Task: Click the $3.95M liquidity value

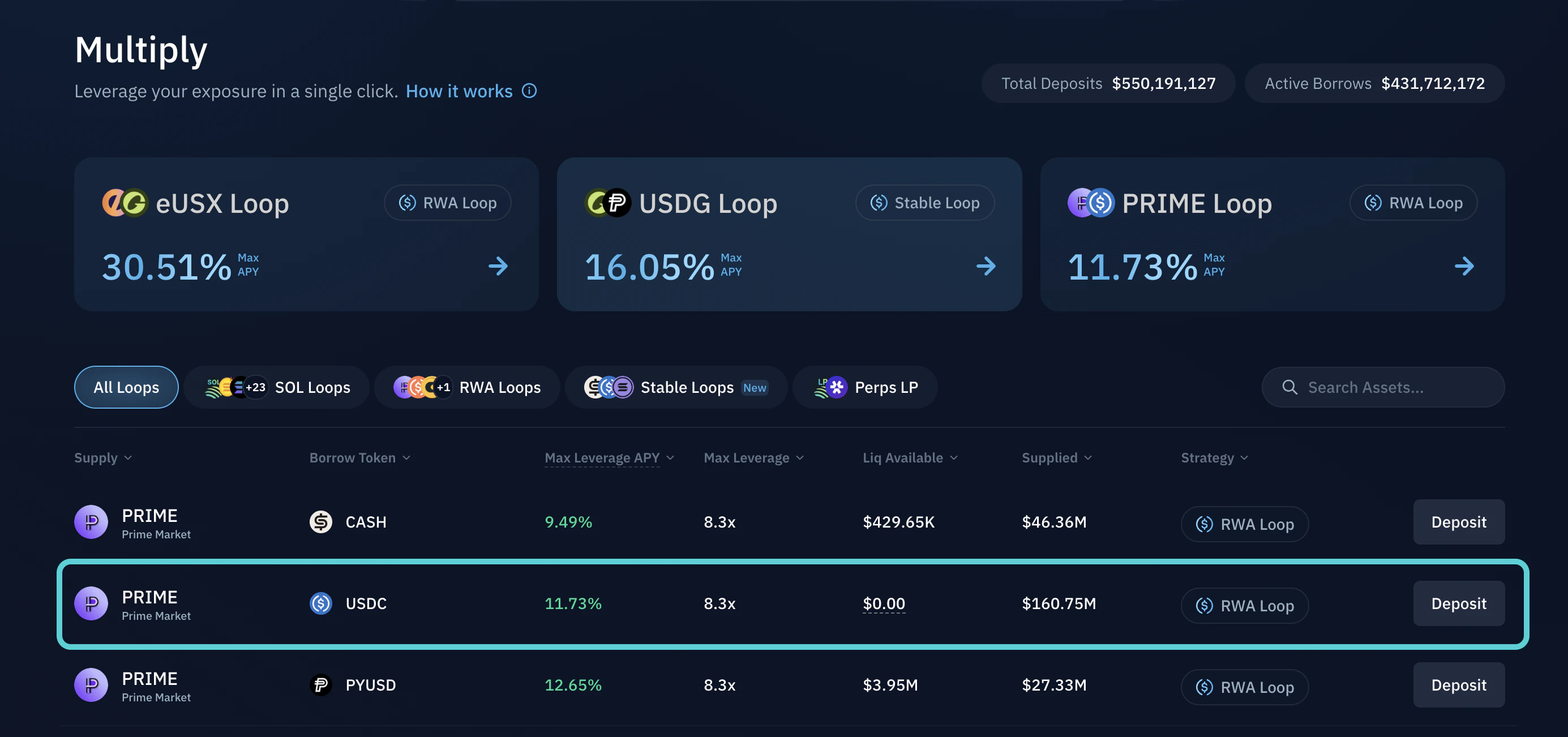Action: [890, 685]
